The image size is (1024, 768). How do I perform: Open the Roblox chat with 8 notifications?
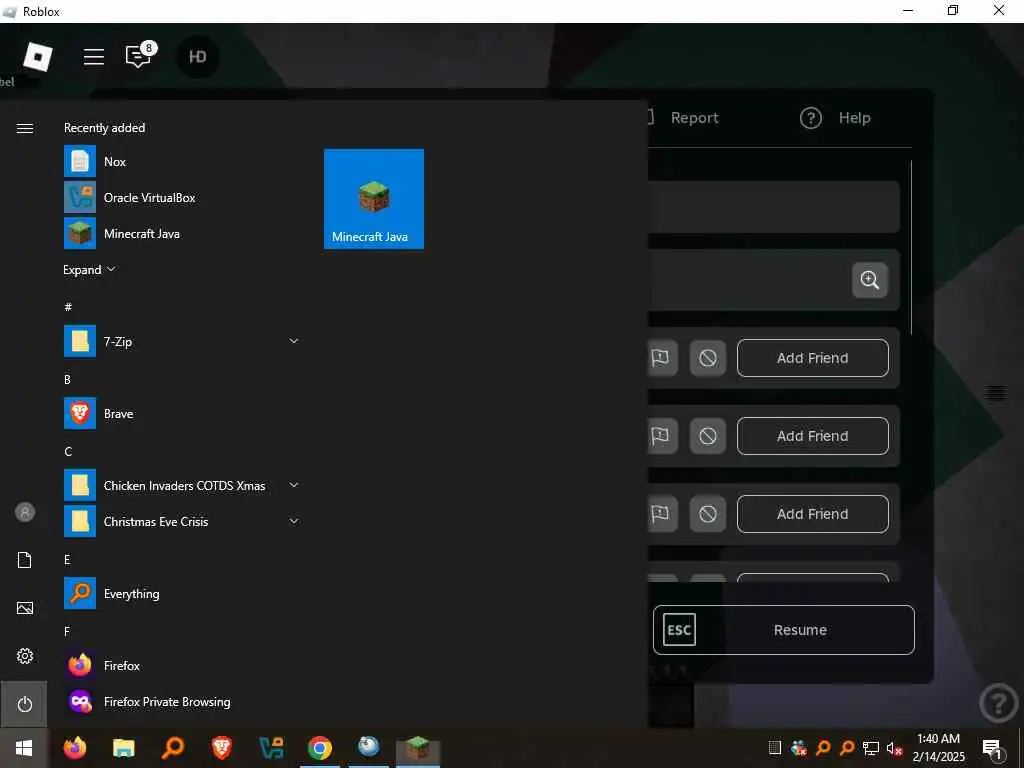[x=138, y=56]
